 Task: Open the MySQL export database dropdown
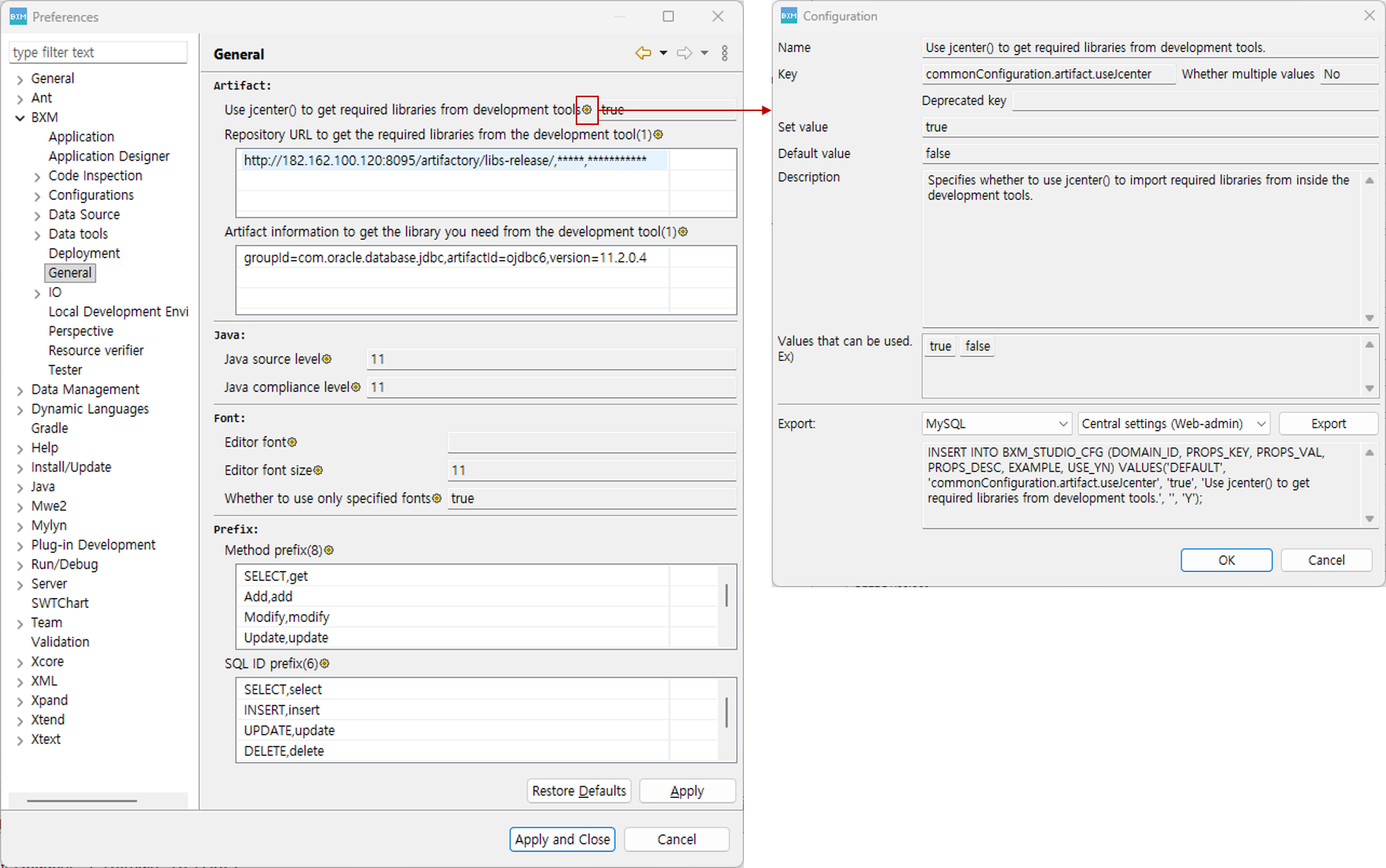996,424
